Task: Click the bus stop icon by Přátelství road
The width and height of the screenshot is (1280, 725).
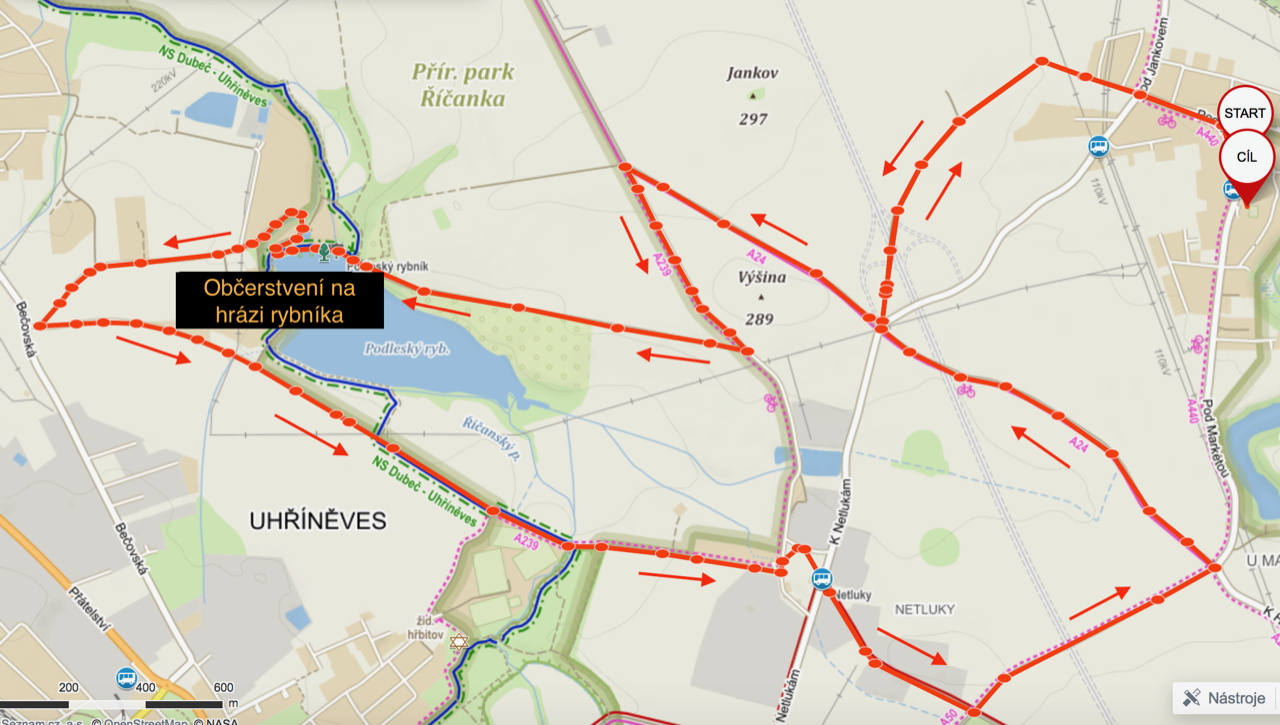Action: (126, 679)
